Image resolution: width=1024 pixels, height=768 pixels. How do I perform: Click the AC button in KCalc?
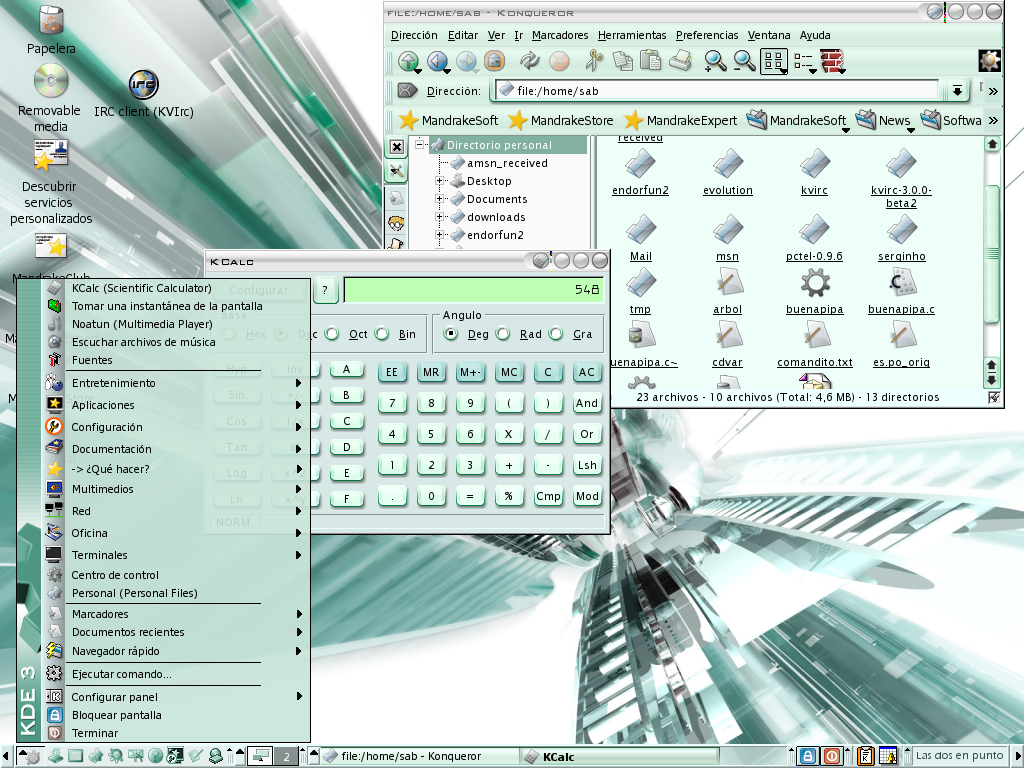586,372
